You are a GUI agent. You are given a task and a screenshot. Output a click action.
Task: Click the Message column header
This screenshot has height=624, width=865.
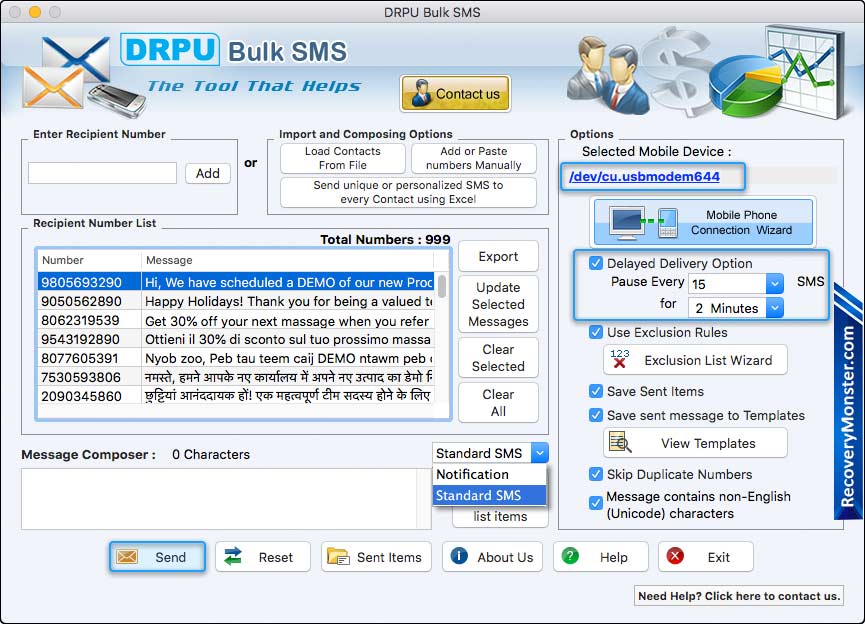coord(287,260)
